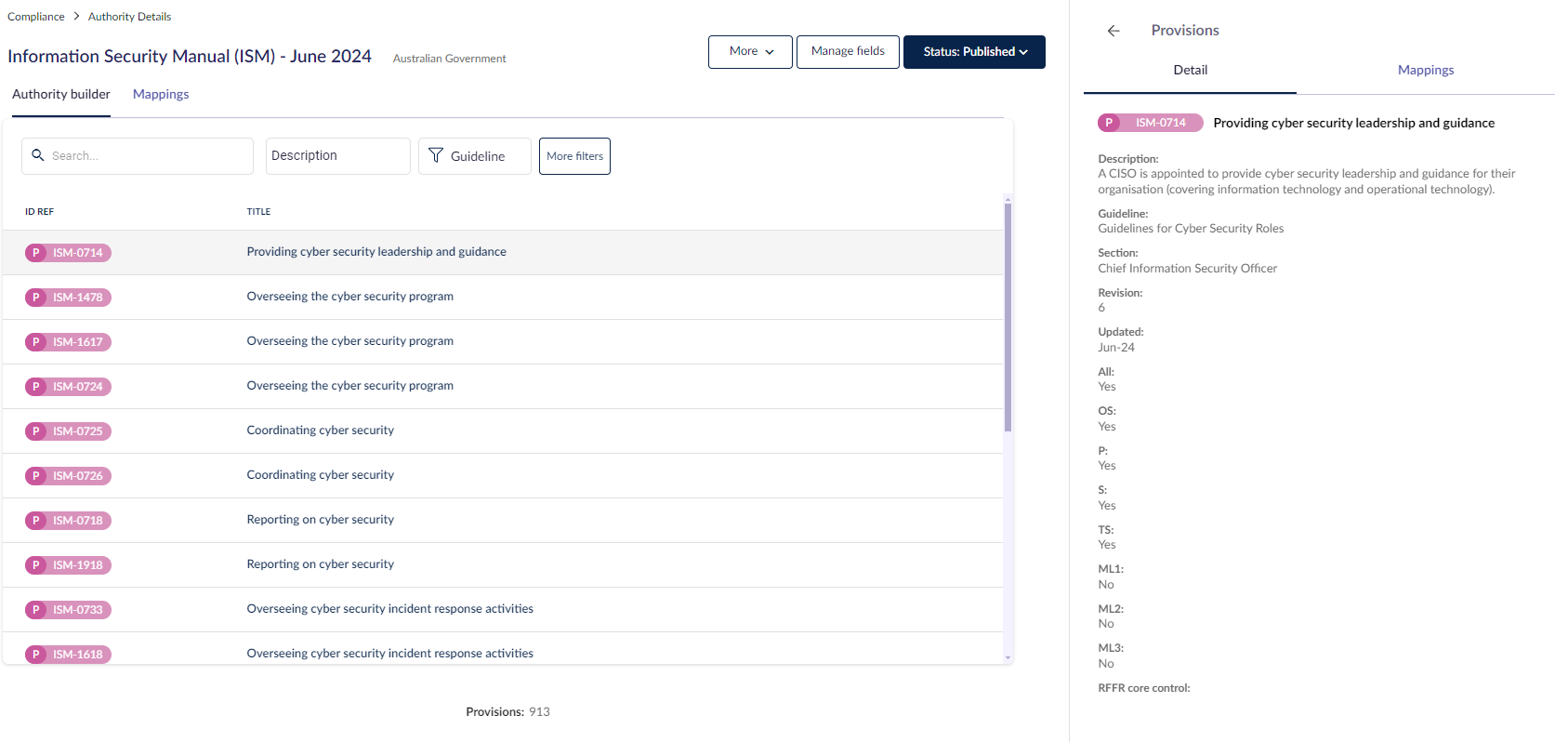Open the Guideline filter dropdown
Viewport: 1568px width, 742px height.
[475, 156]
